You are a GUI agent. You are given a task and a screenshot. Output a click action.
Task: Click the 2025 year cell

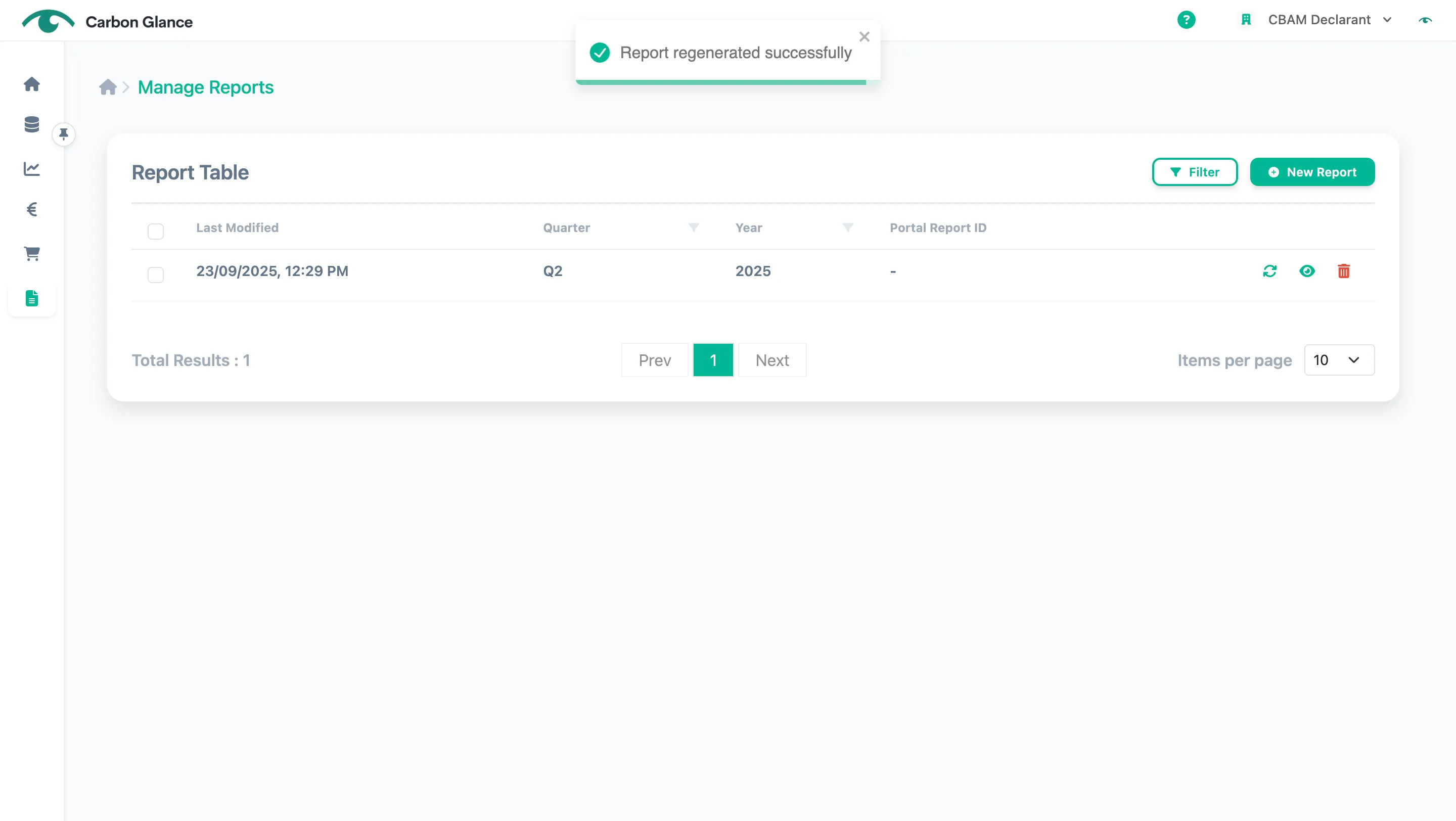click(753, 271)
